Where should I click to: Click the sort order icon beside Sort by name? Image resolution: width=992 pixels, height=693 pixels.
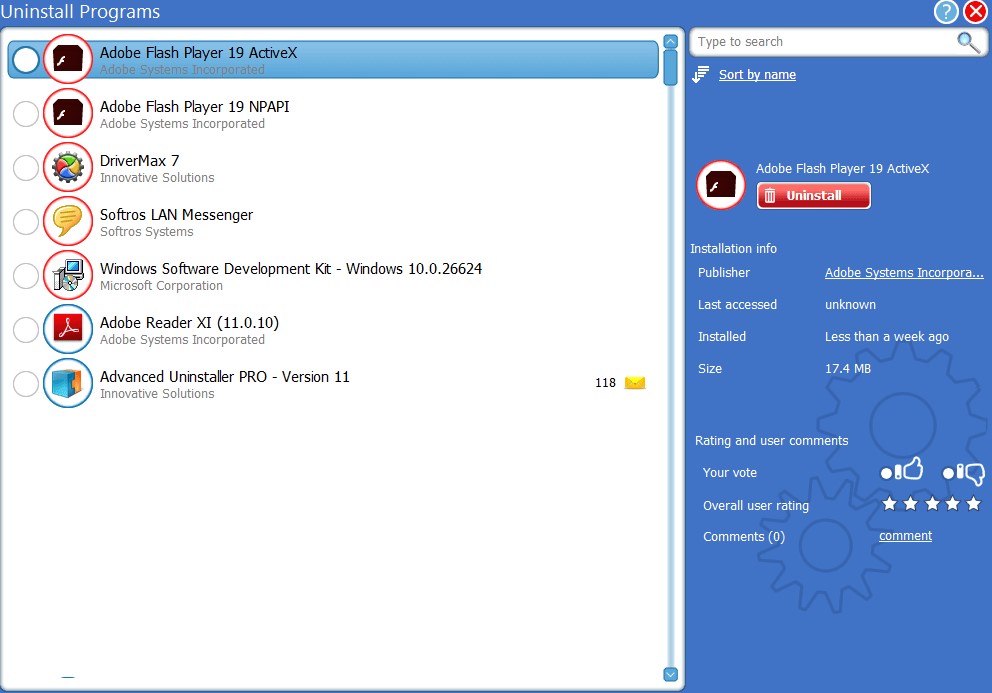tap(700, 75)
